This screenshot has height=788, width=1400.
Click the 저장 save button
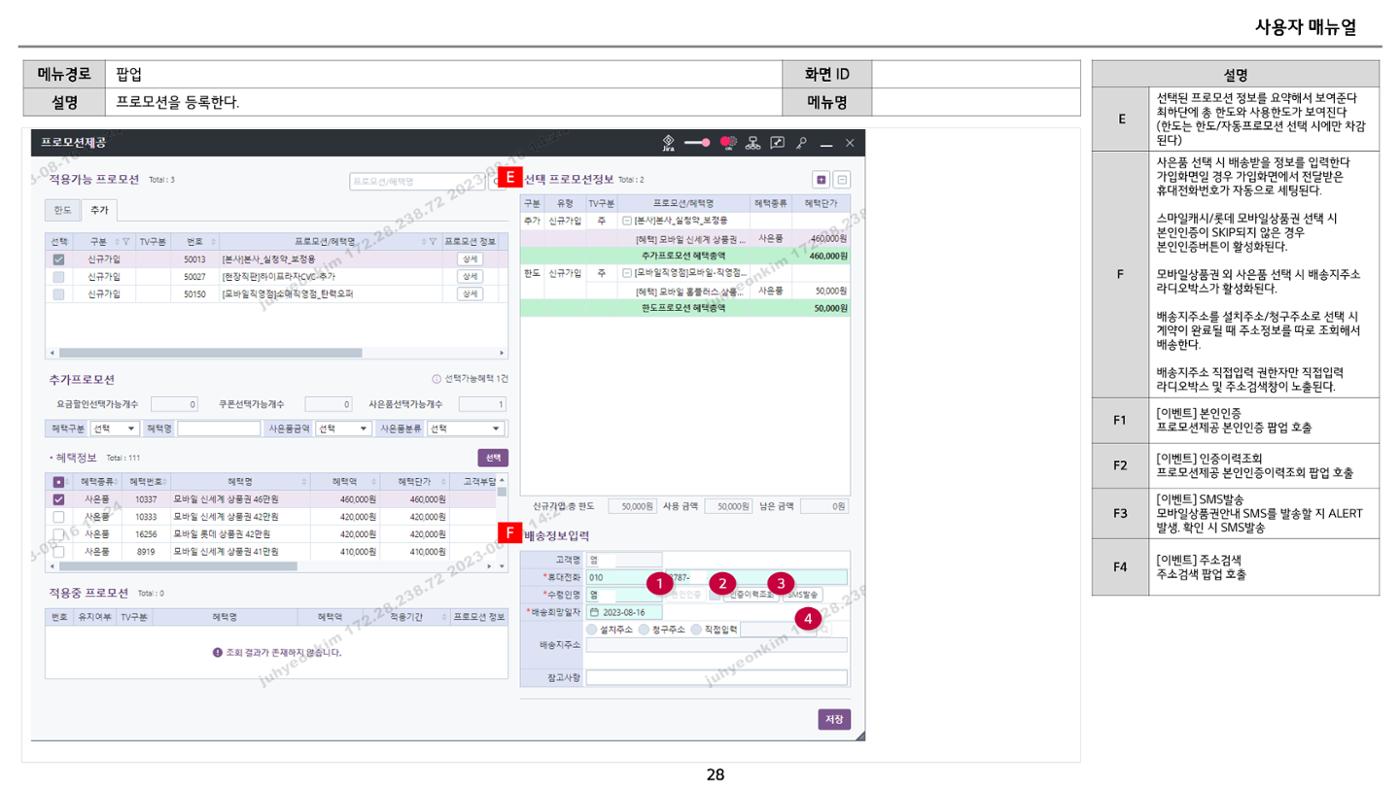(x=834, y=720)
